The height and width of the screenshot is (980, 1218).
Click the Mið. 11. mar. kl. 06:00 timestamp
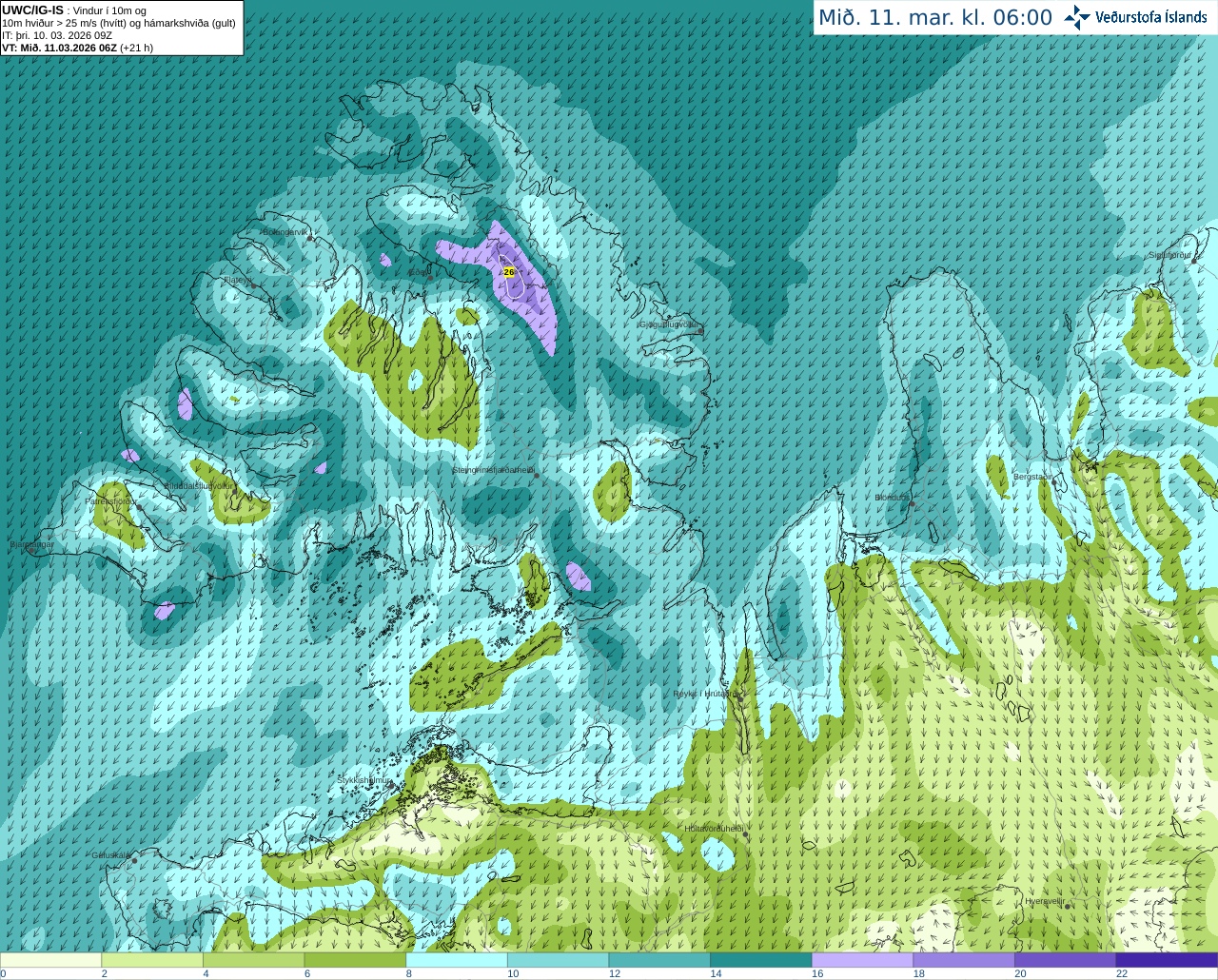935,18
